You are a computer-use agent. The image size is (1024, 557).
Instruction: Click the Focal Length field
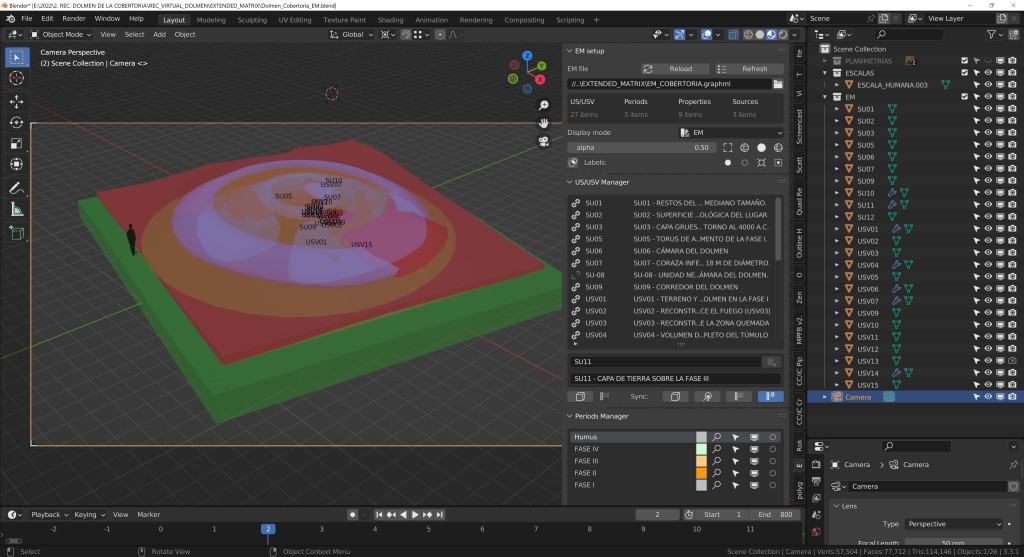(955, 542)
